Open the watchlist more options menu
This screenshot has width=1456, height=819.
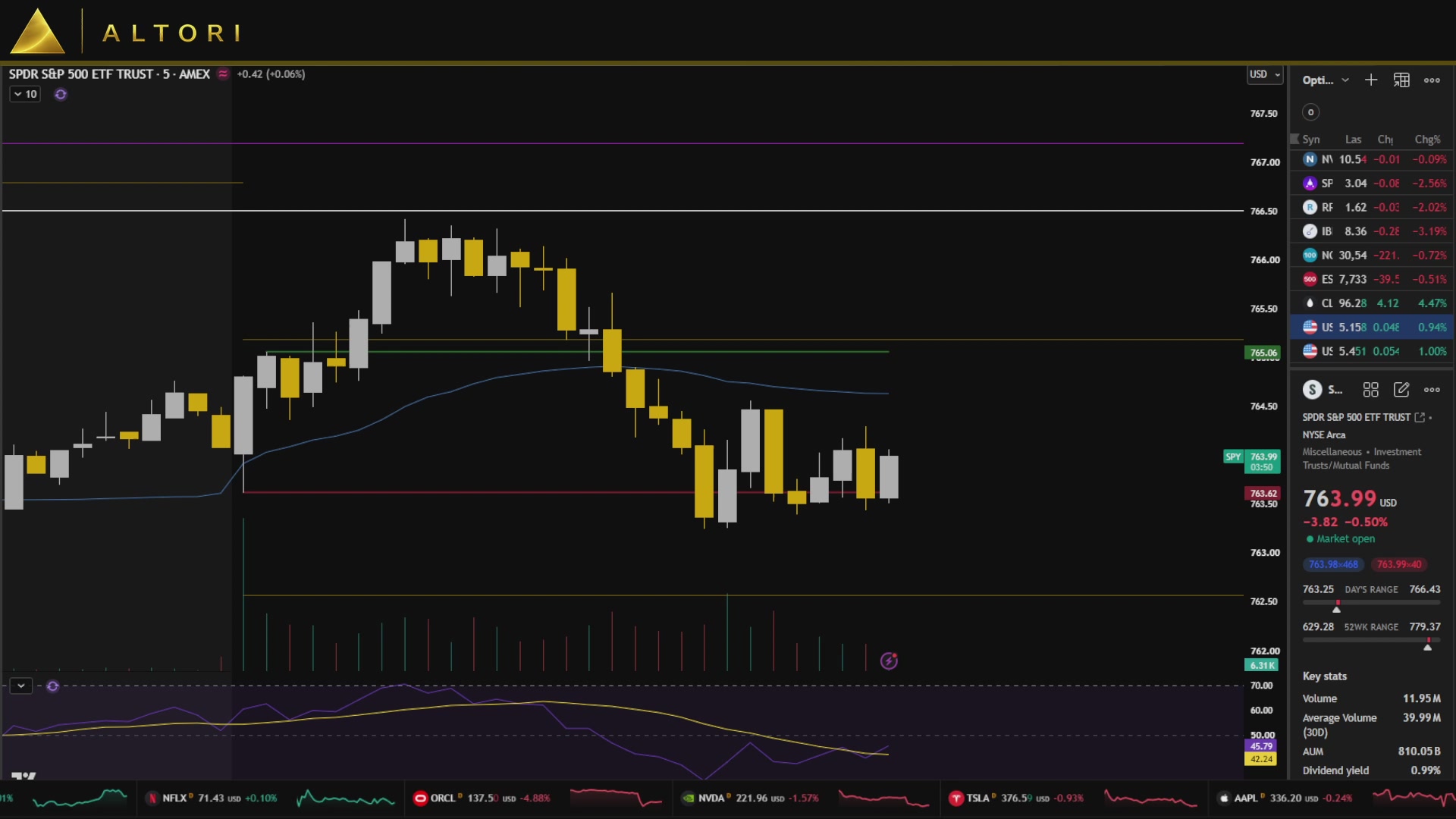[x=1432, y=80]
